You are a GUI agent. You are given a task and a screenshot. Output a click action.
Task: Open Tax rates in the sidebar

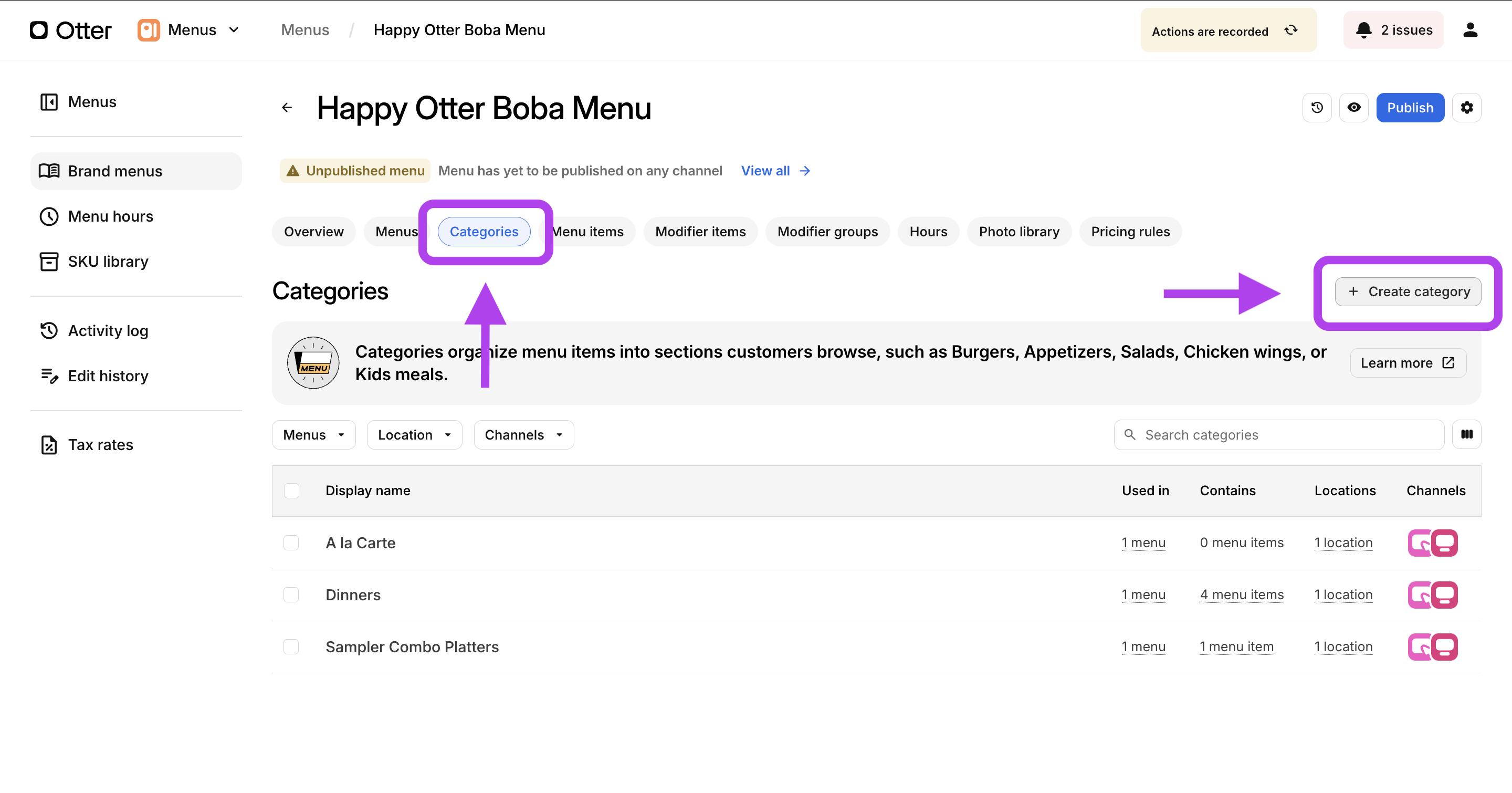coord(136,445)
